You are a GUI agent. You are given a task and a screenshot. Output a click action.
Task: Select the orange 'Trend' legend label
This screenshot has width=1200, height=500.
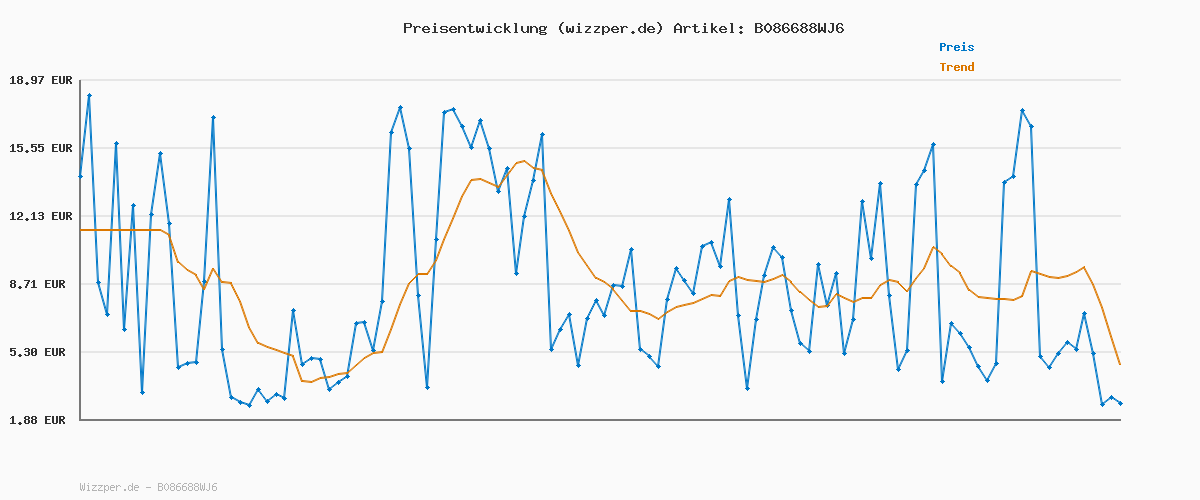tap(956, 67)
